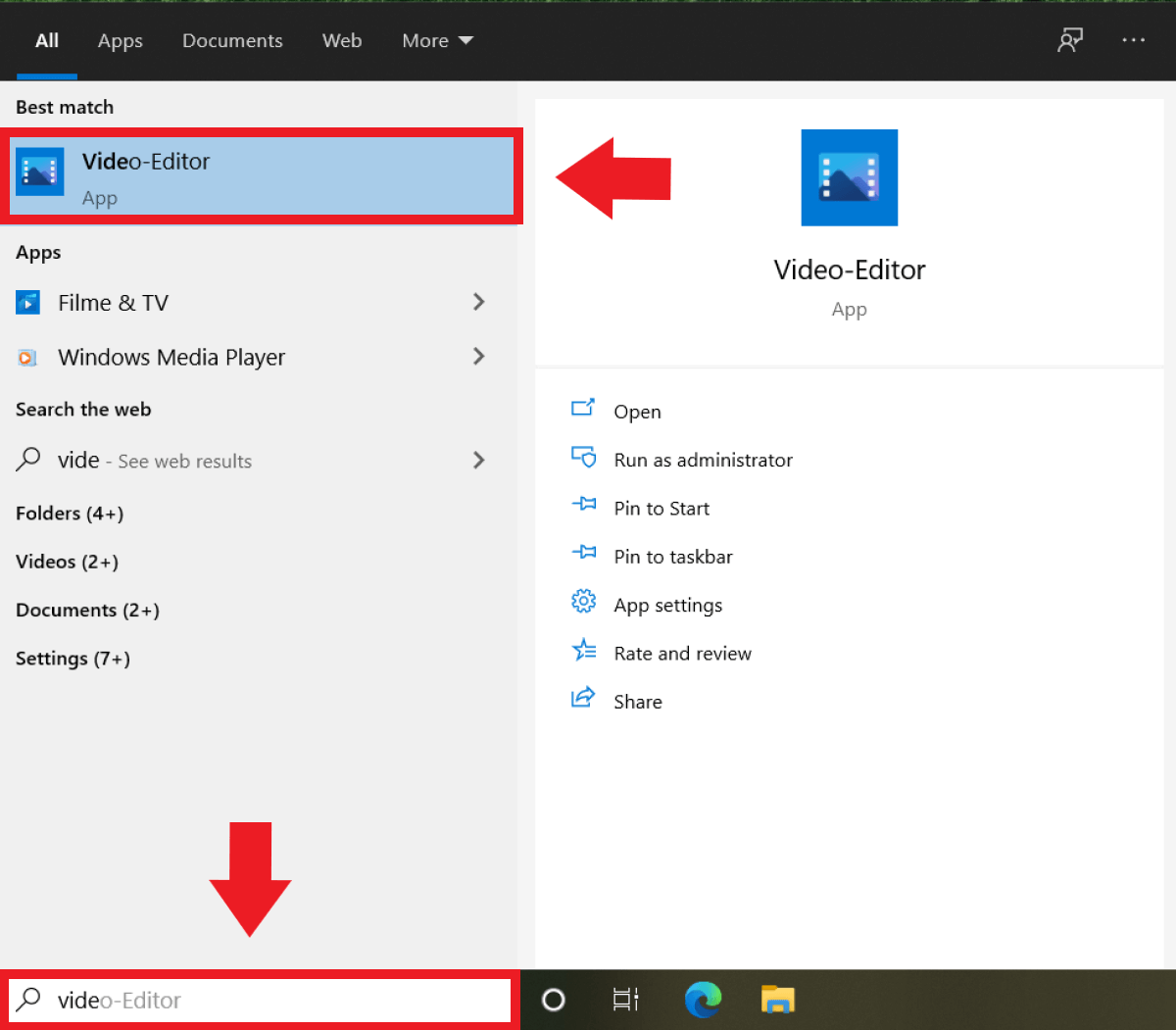The image size is (1176, 1030).
Task: Expand the More filter dropdown
Action: point(437,40)
